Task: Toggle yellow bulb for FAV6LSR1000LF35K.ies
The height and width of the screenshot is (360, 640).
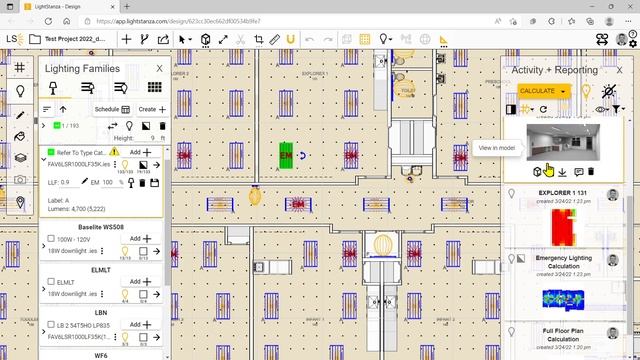Action: pyautogui.click(x=125, y=165)
